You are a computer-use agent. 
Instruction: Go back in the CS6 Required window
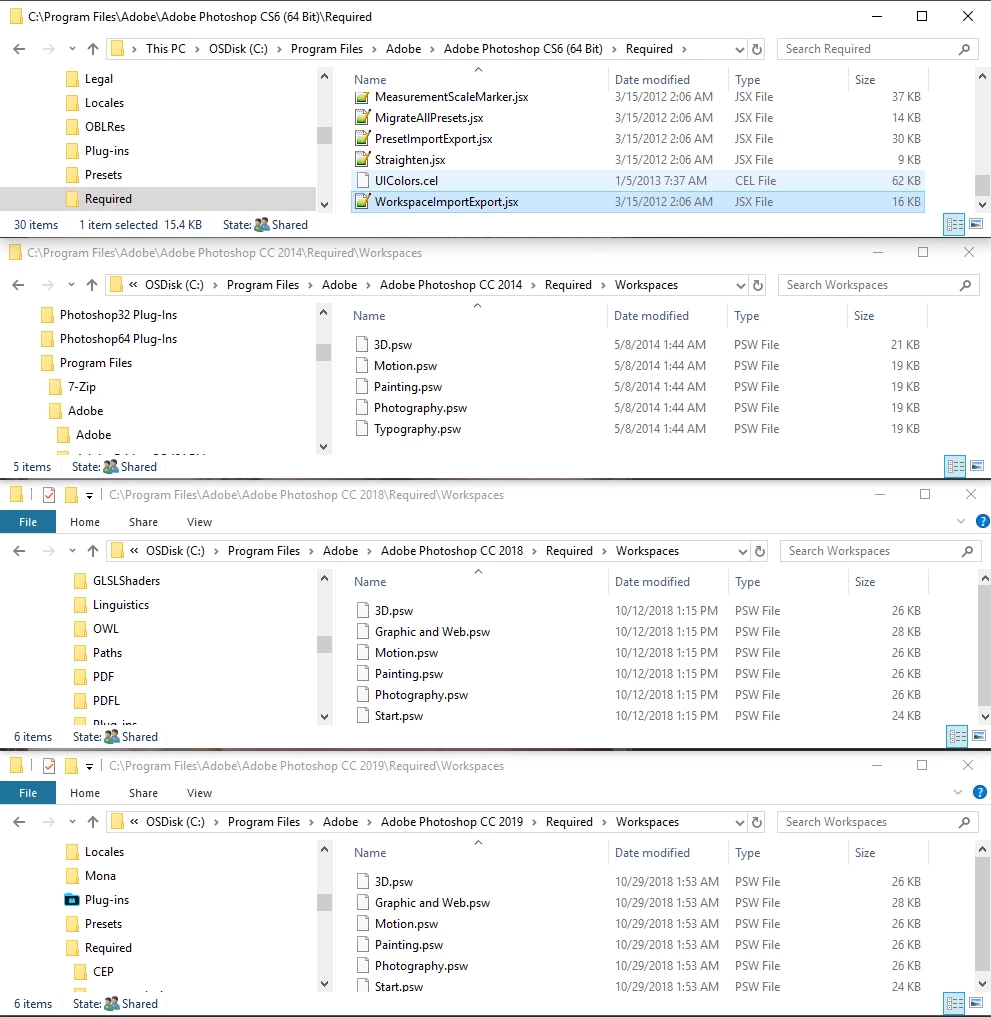[19, 49]
